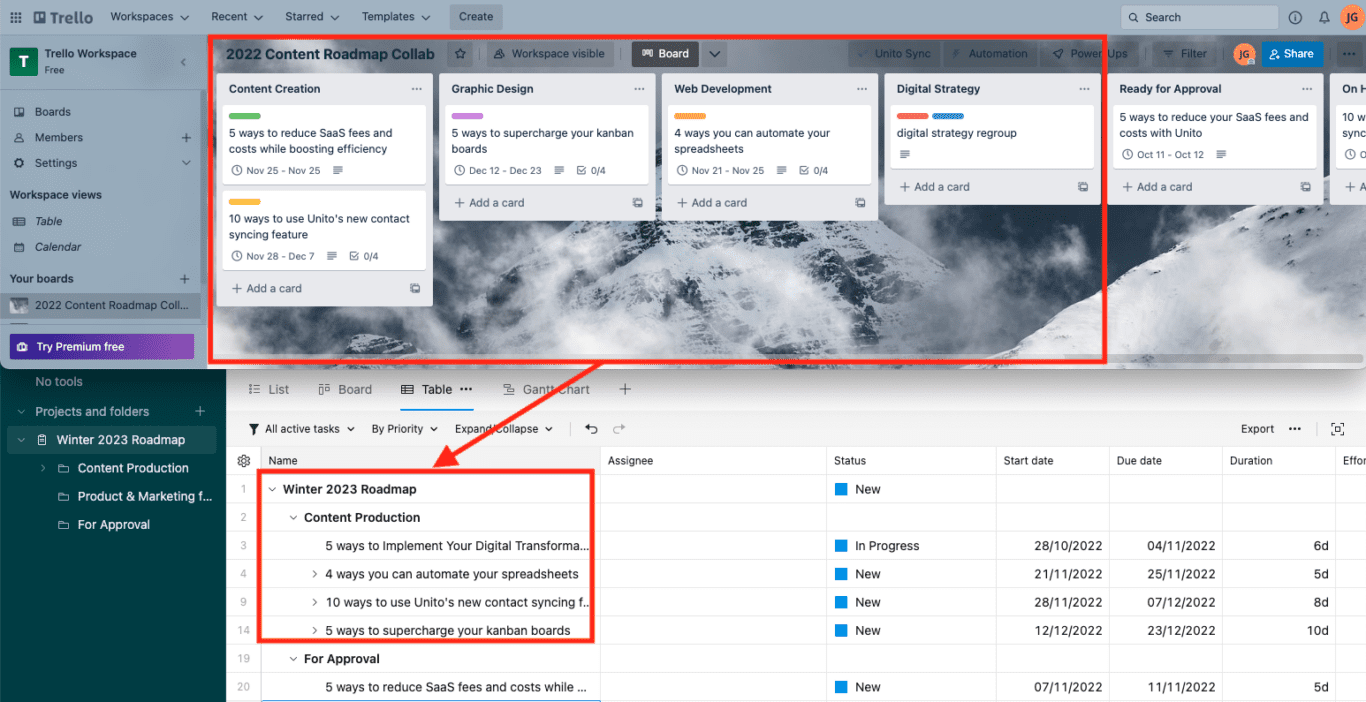Viewport: 1366px width, 702px height.
Task: Click the redo arrow in table toolbar
Action: pyautogui.click(x=619, y=429)
